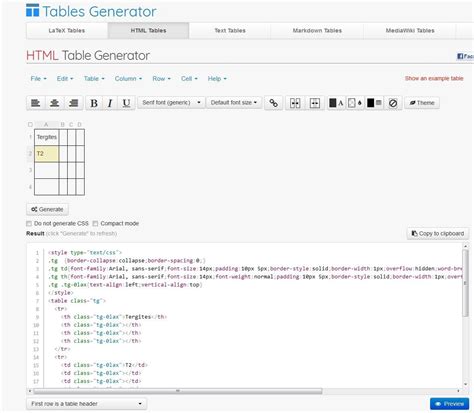Select column B header
The width and height of the screenshot is (474, 413).
coord(63,125)
